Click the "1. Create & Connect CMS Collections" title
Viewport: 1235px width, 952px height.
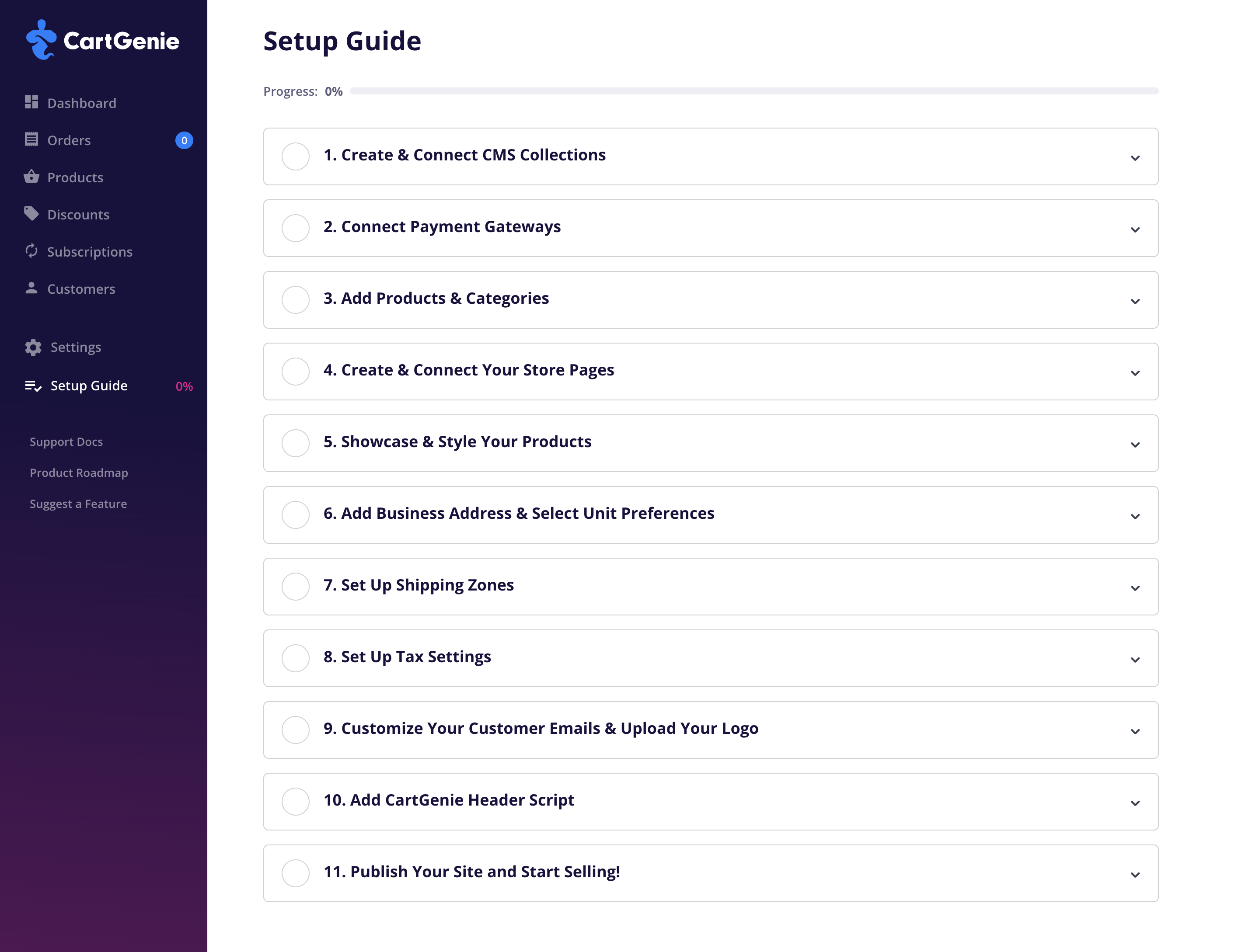[x=464, y=155]
